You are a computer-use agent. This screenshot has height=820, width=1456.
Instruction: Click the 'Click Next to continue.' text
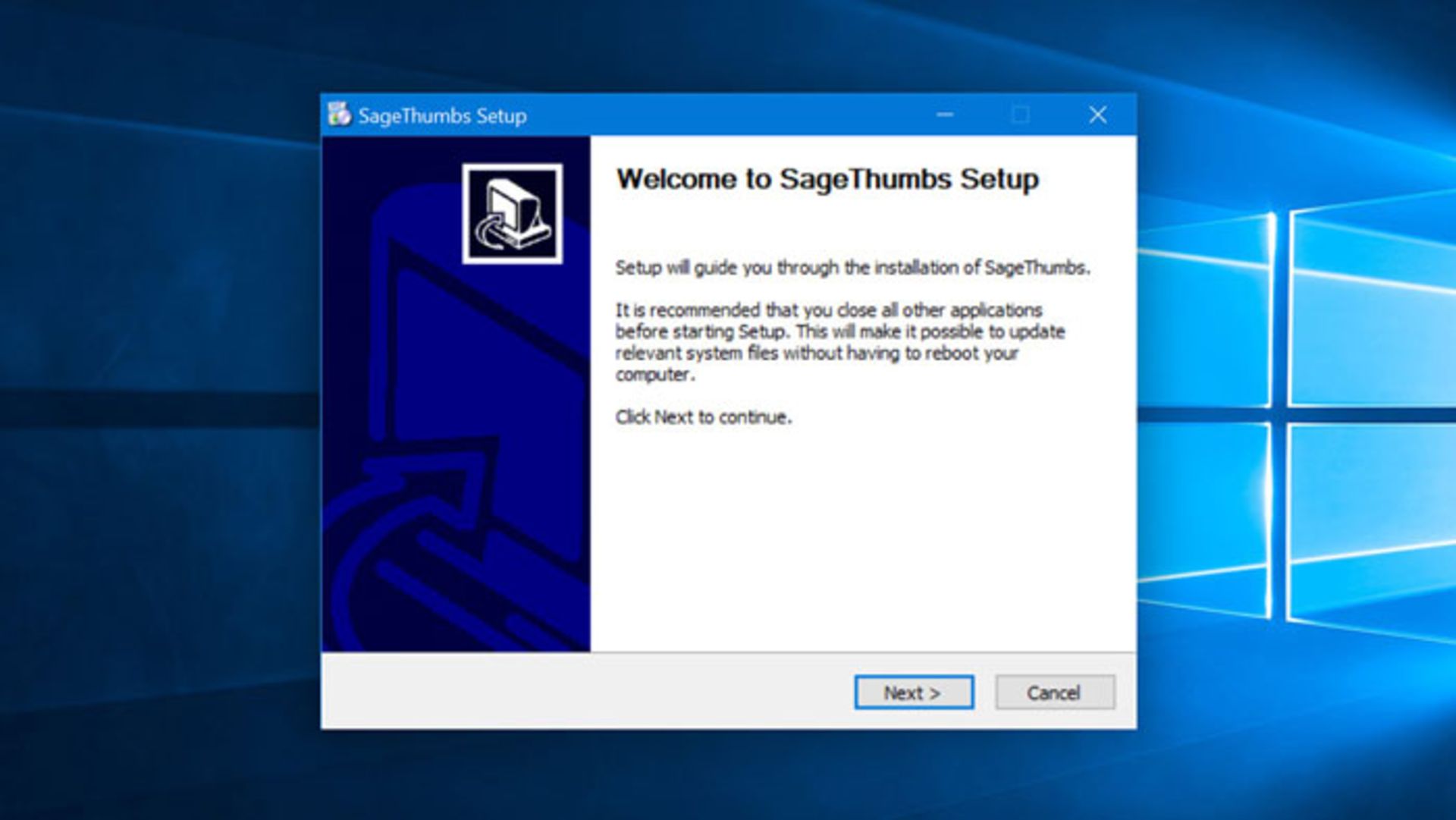pyautogui.click(x=703, y=417)
